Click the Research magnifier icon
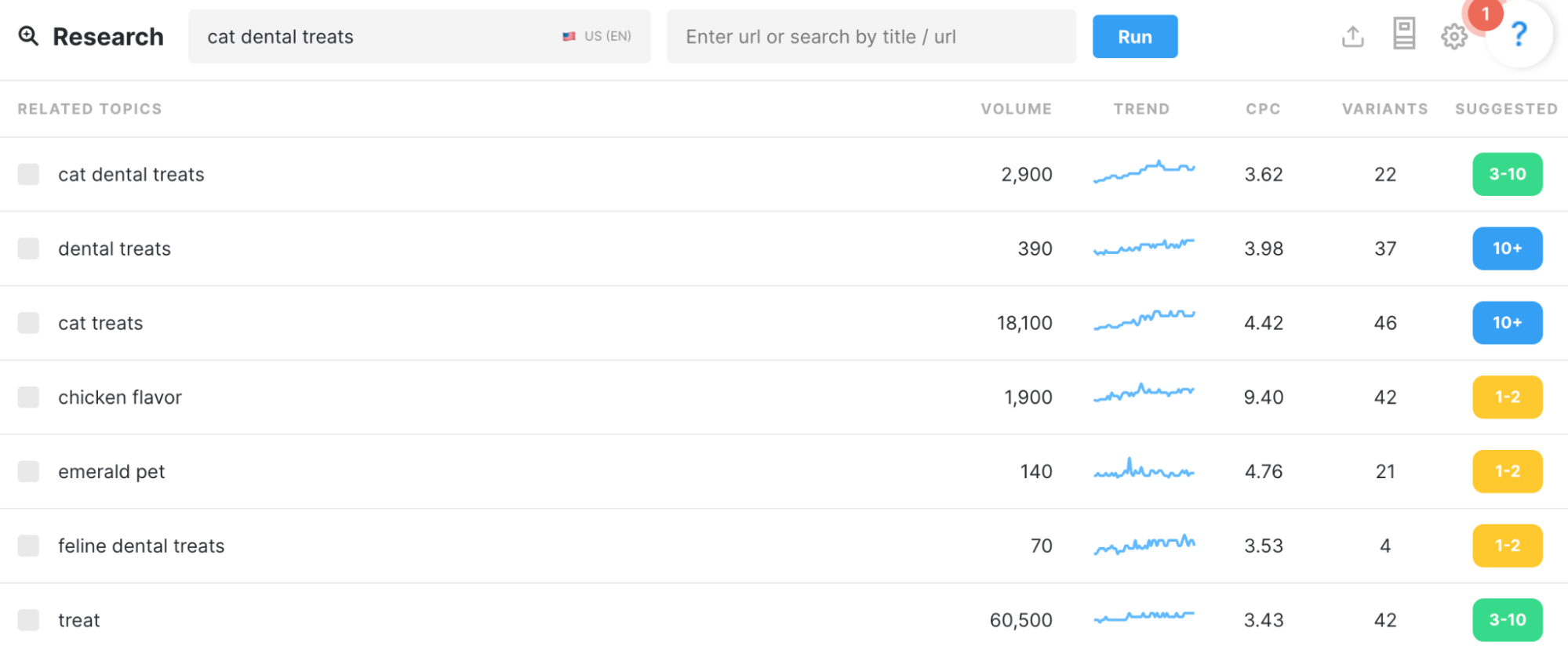 pyautogui.click(x=28, y=36)
